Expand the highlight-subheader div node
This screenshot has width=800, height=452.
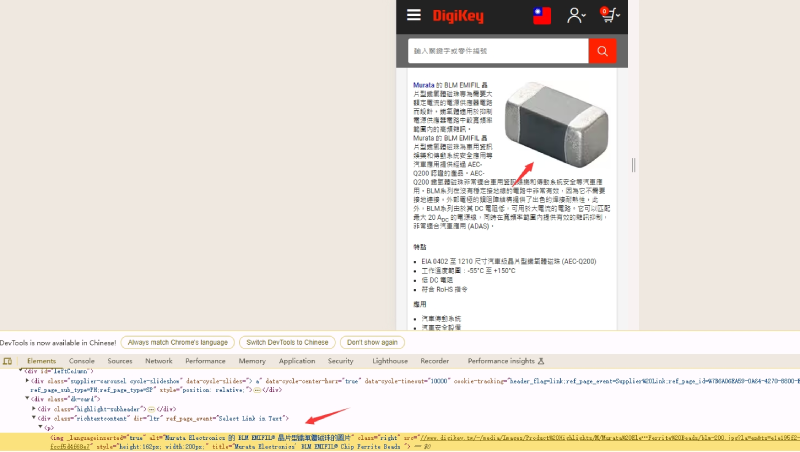coord(34,408)
